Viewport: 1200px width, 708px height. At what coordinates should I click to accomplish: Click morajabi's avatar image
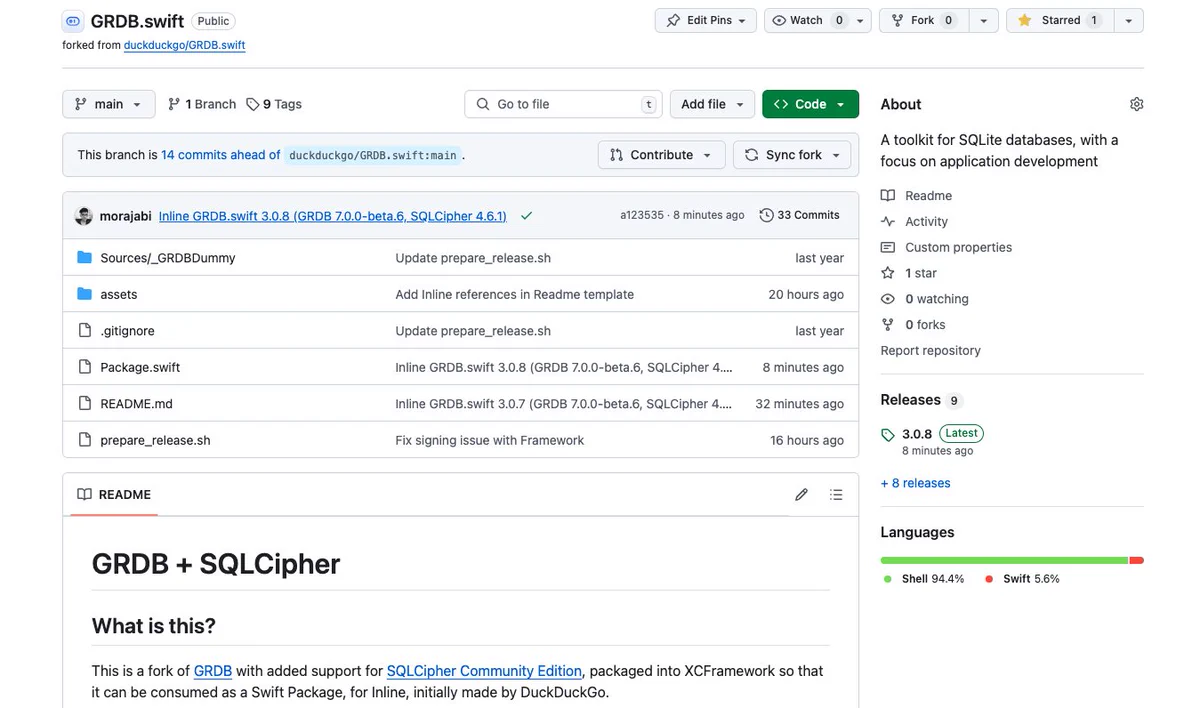tap(84, 215)
